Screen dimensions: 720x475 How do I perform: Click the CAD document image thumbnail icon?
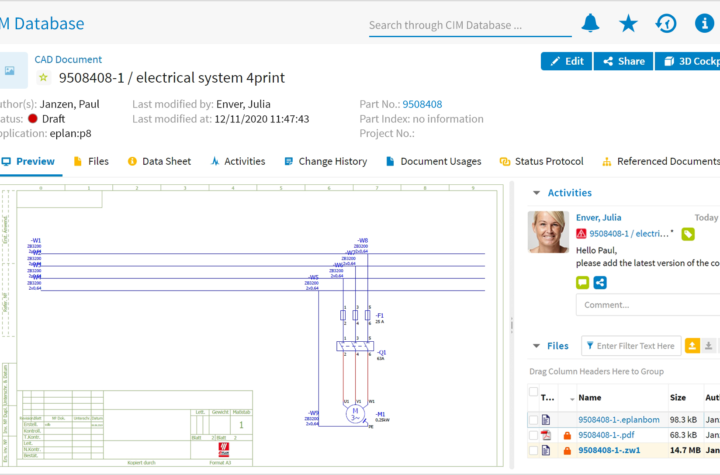click(x=10, y=70)
